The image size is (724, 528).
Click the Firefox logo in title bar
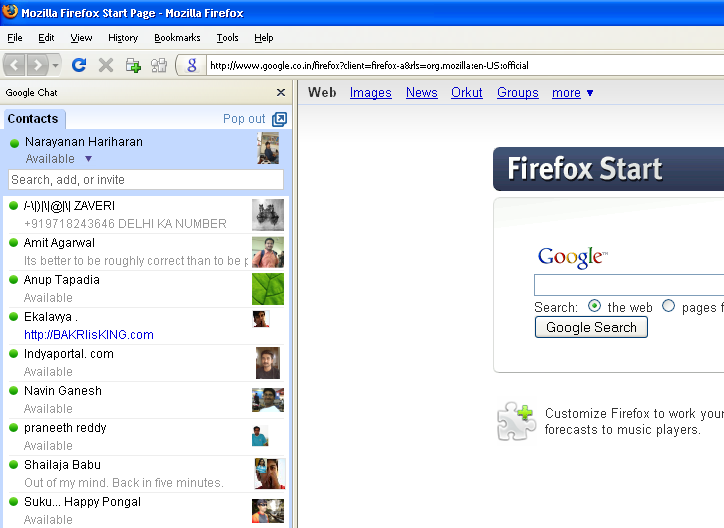click(10, 12)
